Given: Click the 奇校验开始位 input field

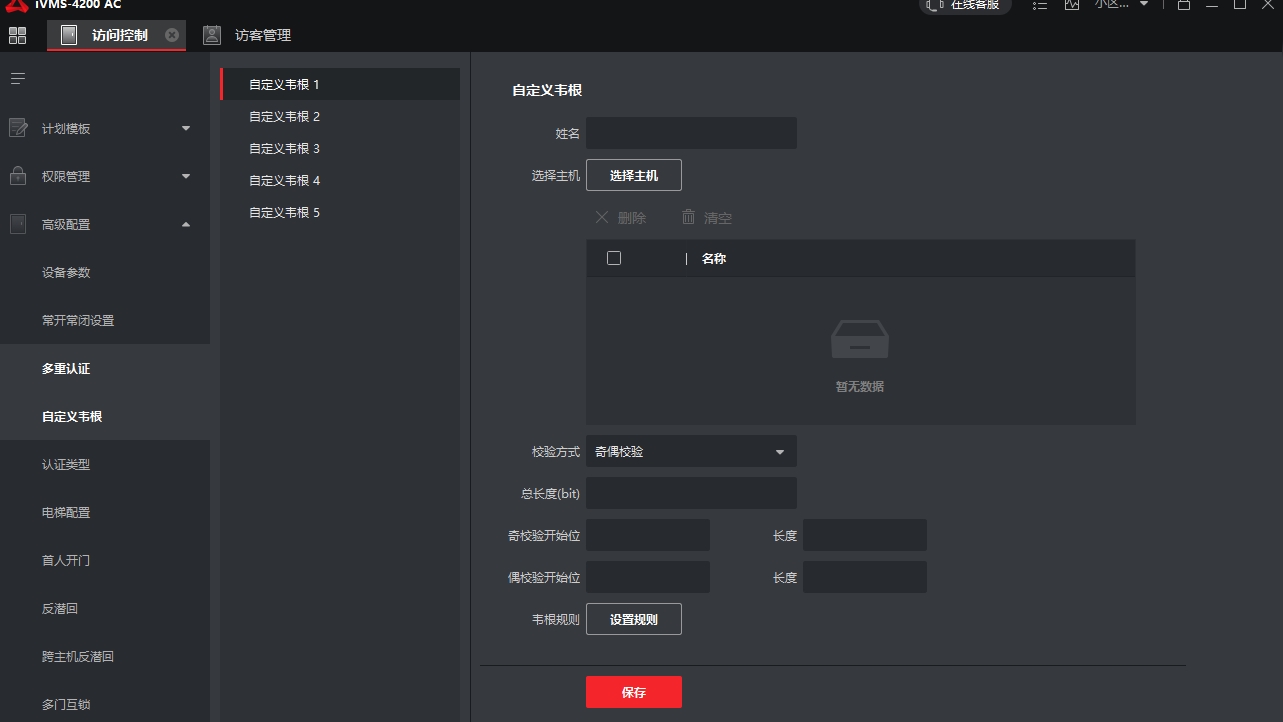Looking at the screenshot, I should click(x=648, y=535).
